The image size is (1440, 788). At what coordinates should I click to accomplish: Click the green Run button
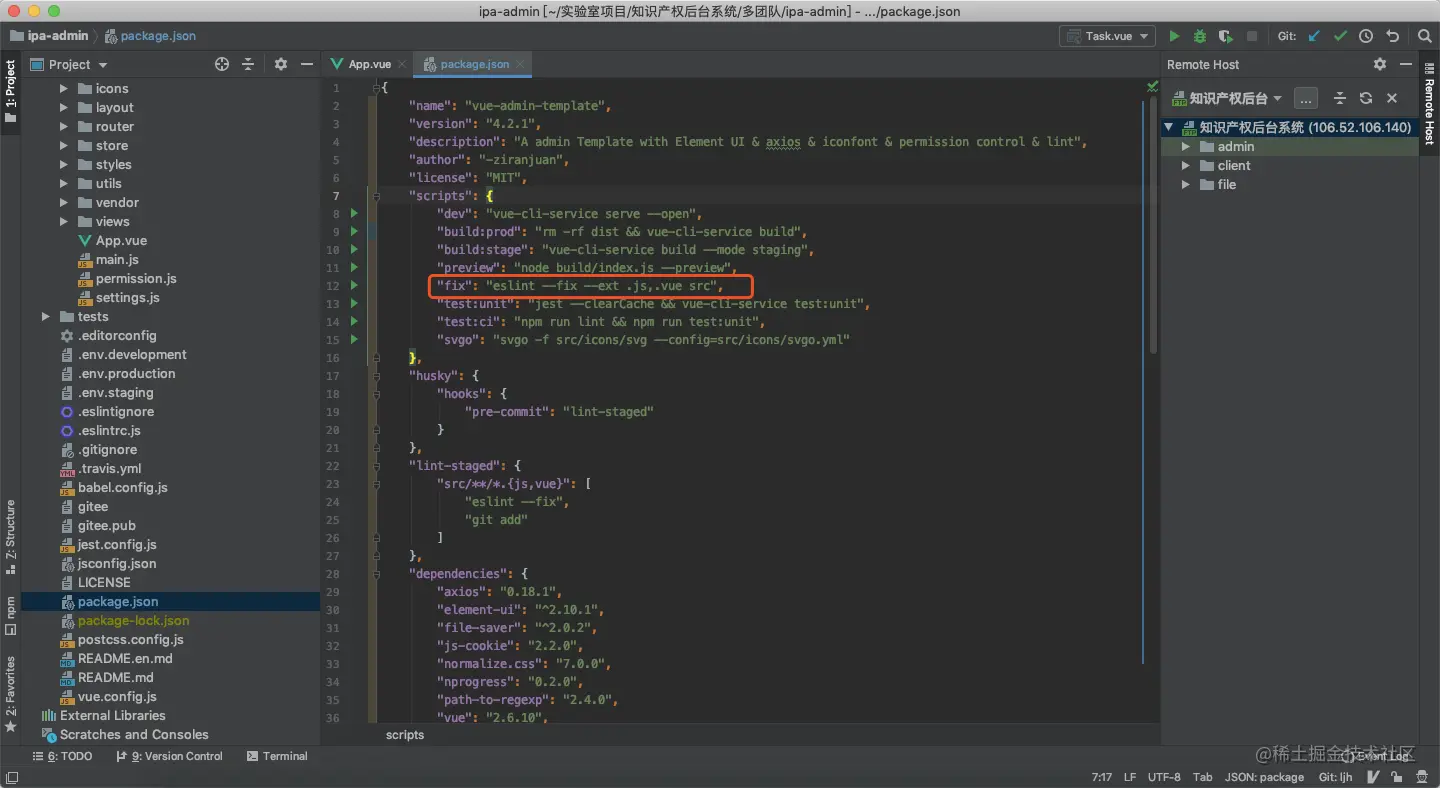[1174, 36]
